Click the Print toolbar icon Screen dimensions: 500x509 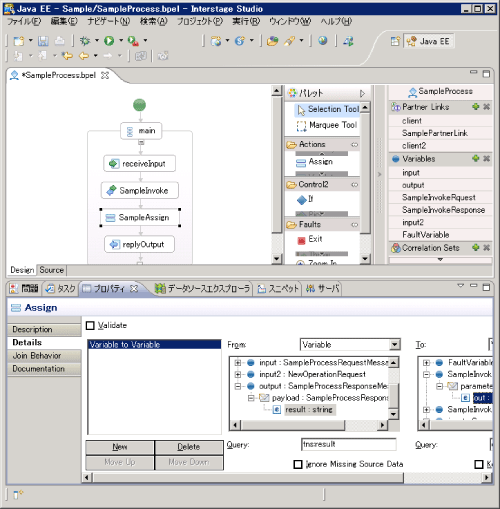pos(60,41)
